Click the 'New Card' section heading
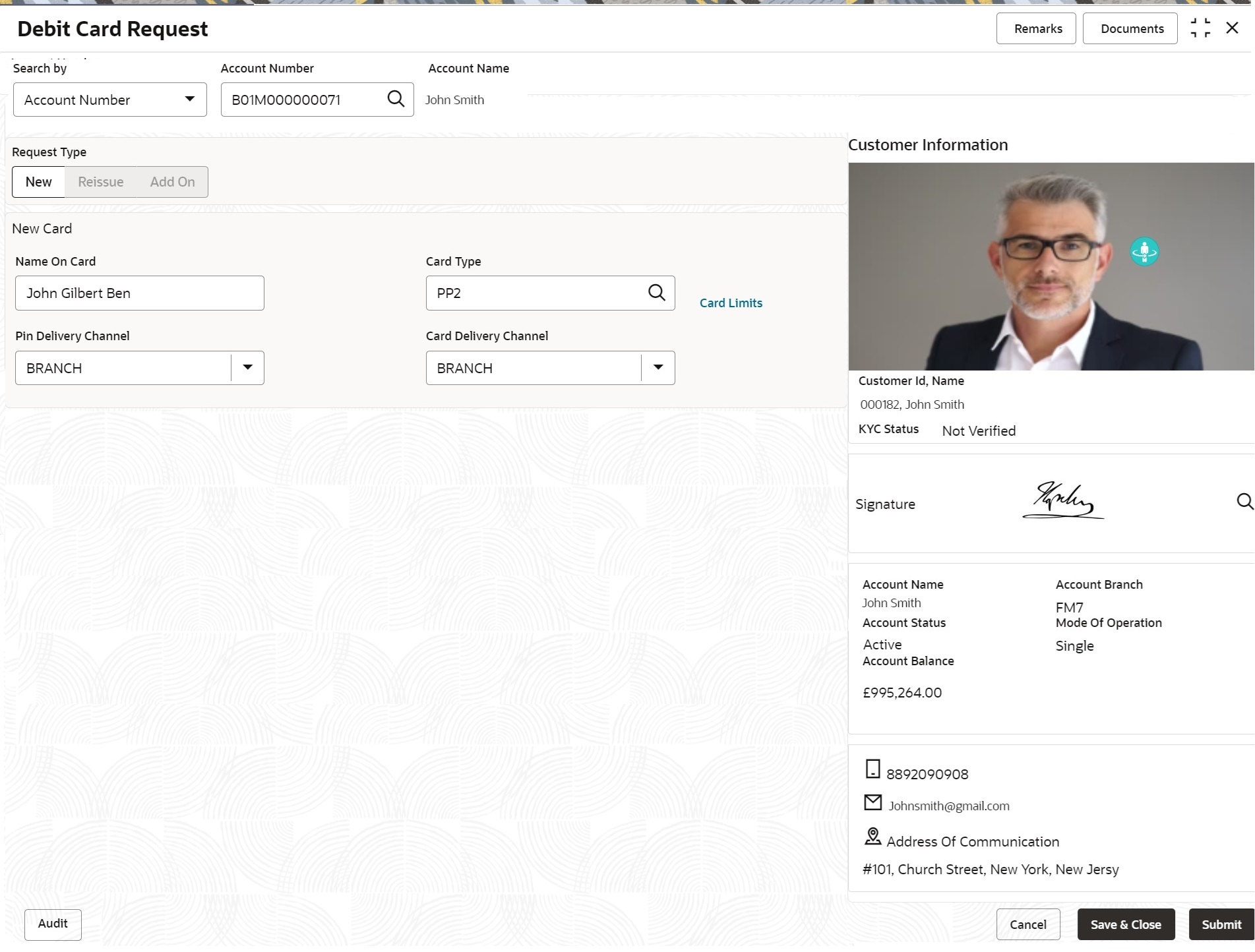Image resolution: width=1255 pixels, height=952 pixels. coord(42,228)
